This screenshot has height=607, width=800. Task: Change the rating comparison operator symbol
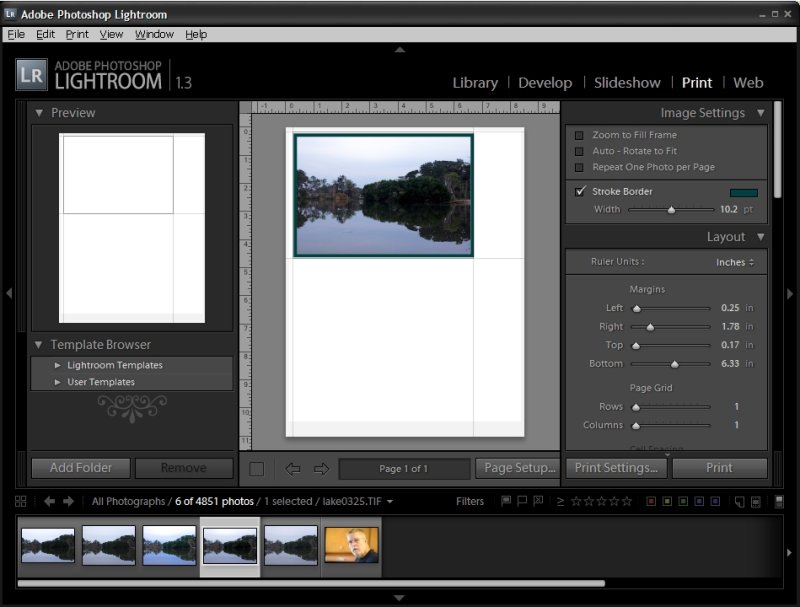[560, 501]
